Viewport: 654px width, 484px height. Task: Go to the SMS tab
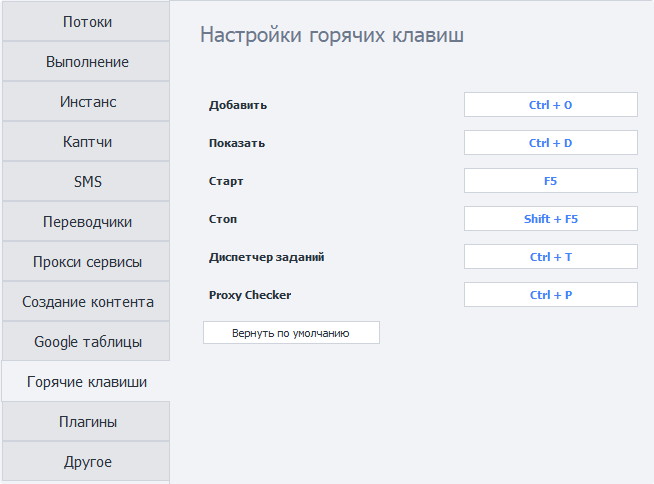coord(86,182)
